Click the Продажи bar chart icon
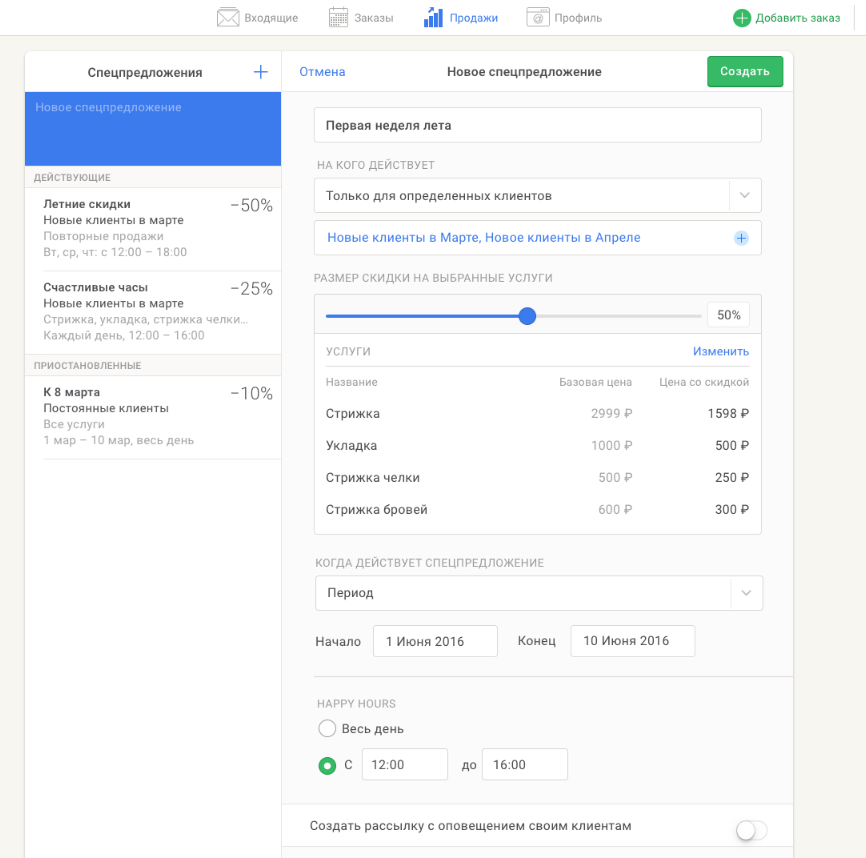This screenshot has width=866, height=858. (x=433, y=18)
